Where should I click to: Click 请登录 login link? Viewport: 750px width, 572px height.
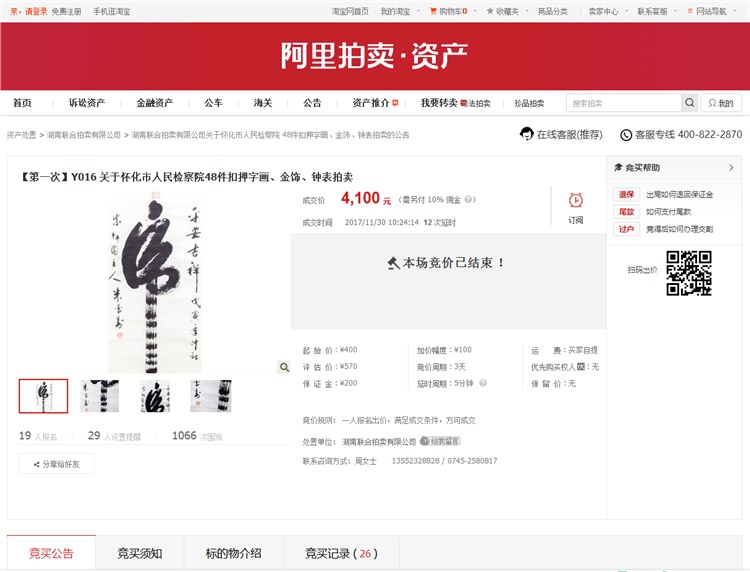36,11
